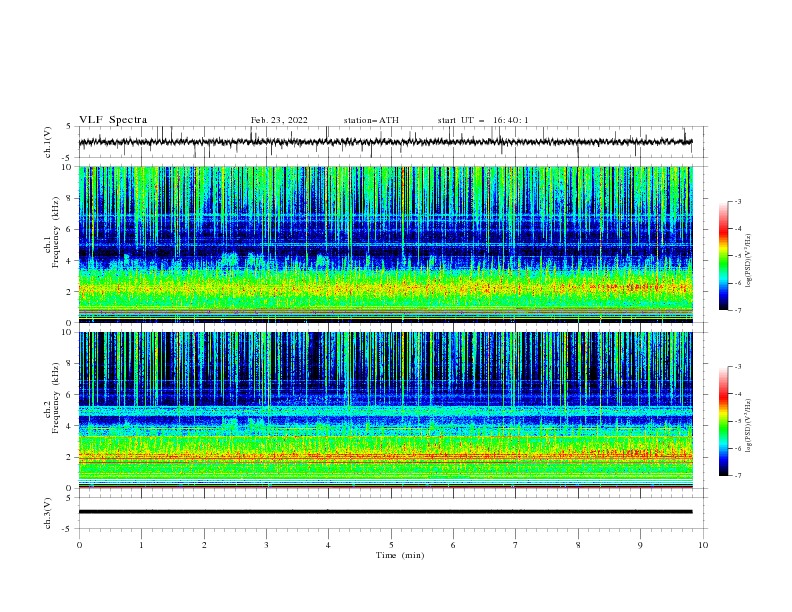Viewport: 792px width, 612px height.
Task: Click the "4" kHz tick on the ch.2 frequency axis
Action: coord(69,426)
